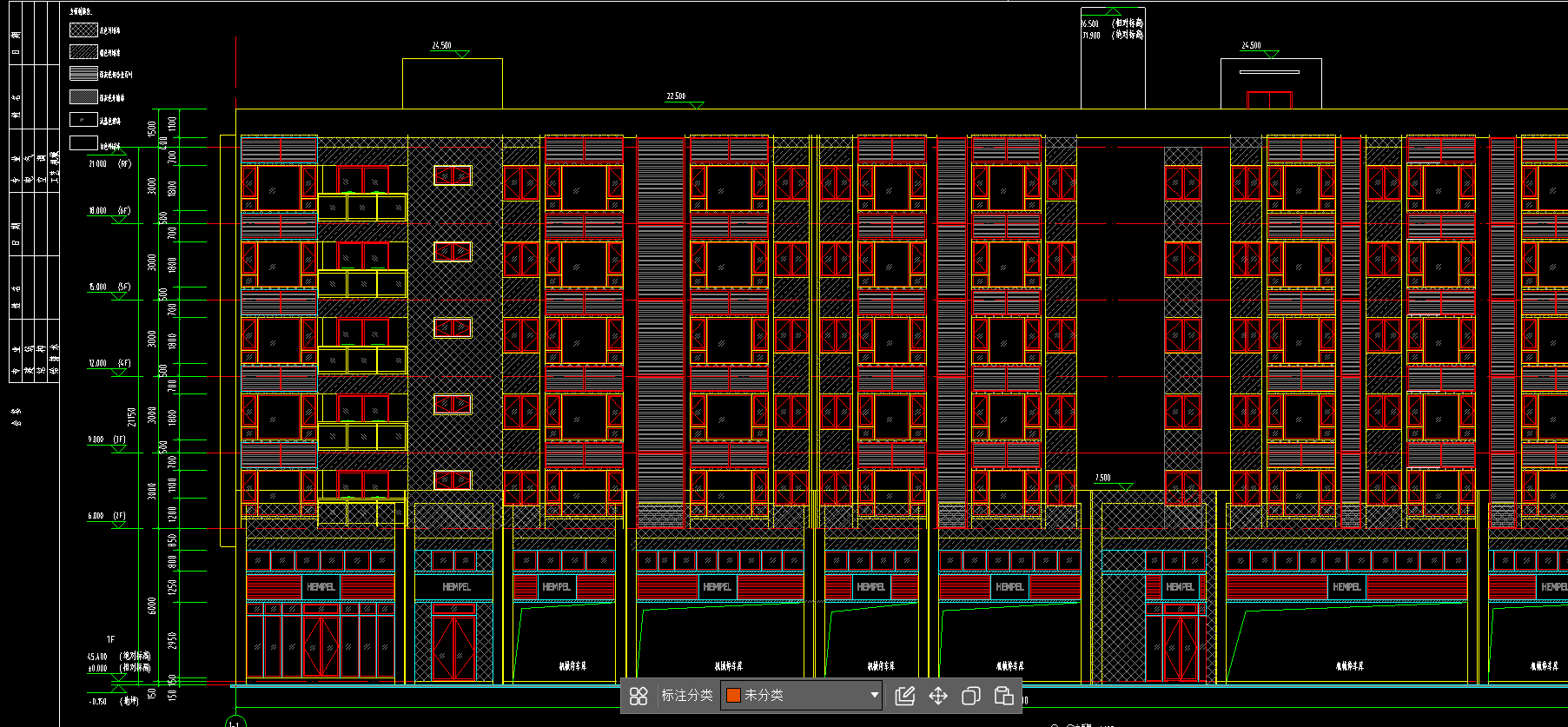Click the ±0.000 relative elevation text
1568x727 pixels.
click(x=97, y=668)
